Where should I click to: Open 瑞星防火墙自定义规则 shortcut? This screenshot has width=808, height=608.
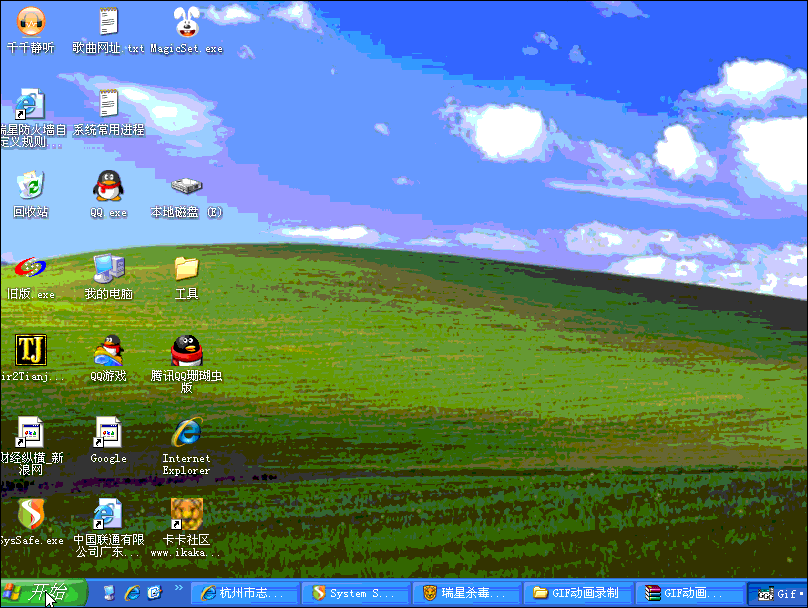click(29, 104)
